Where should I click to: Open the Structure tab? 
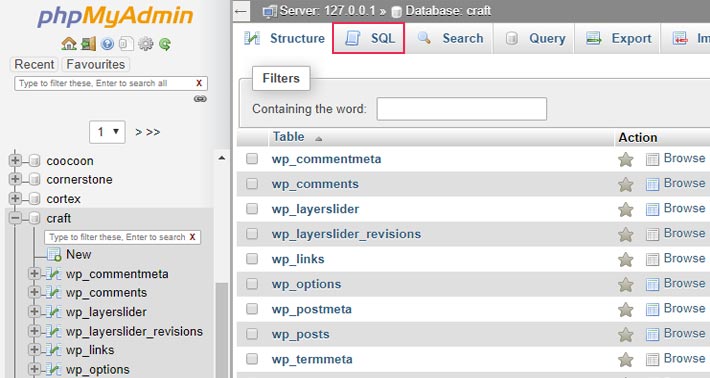[x=283, y=38]
